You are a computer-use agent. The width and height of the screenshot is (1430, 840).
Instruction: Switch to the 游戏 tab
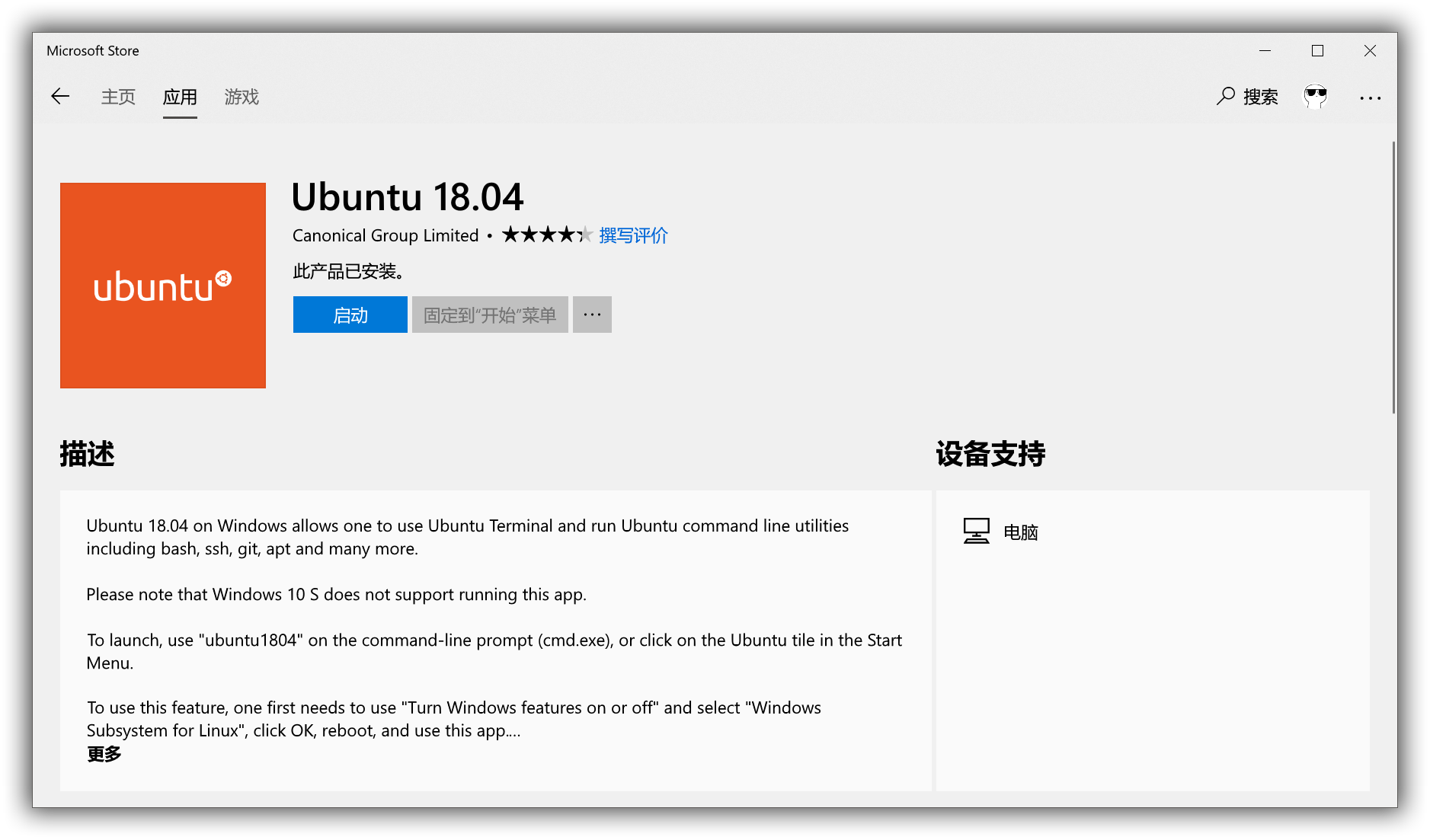click(242, 97)
